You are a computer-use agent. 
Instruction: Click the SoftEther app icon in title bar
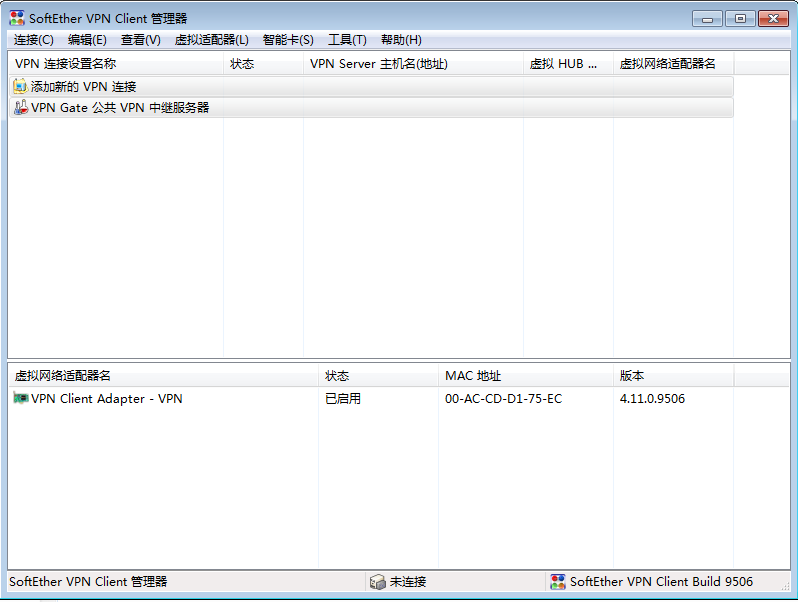point(17,18)
